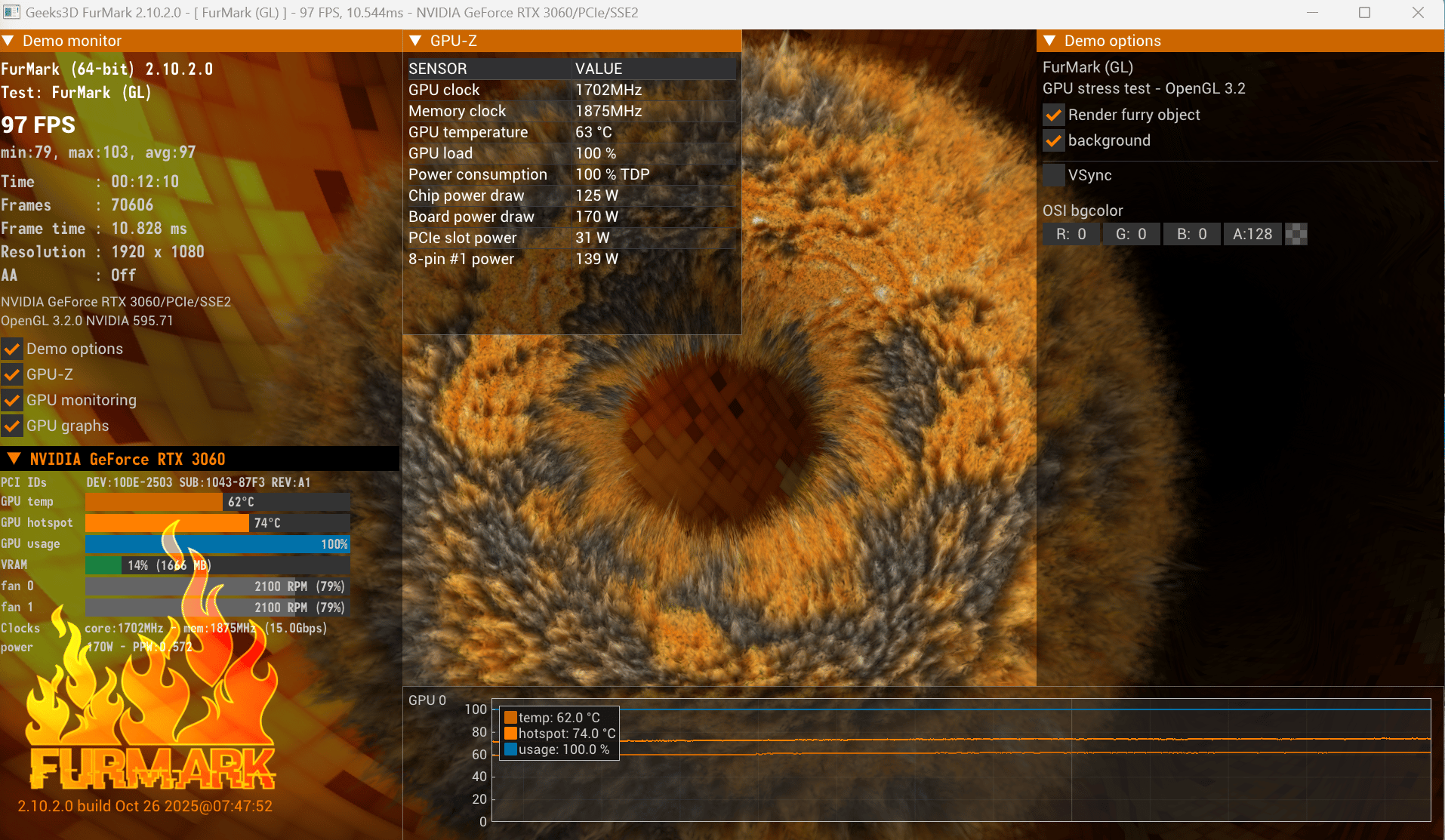Collapse the Demo options panel triangle
This screenshot has height=840, width=1445.
click(1049, 41)
